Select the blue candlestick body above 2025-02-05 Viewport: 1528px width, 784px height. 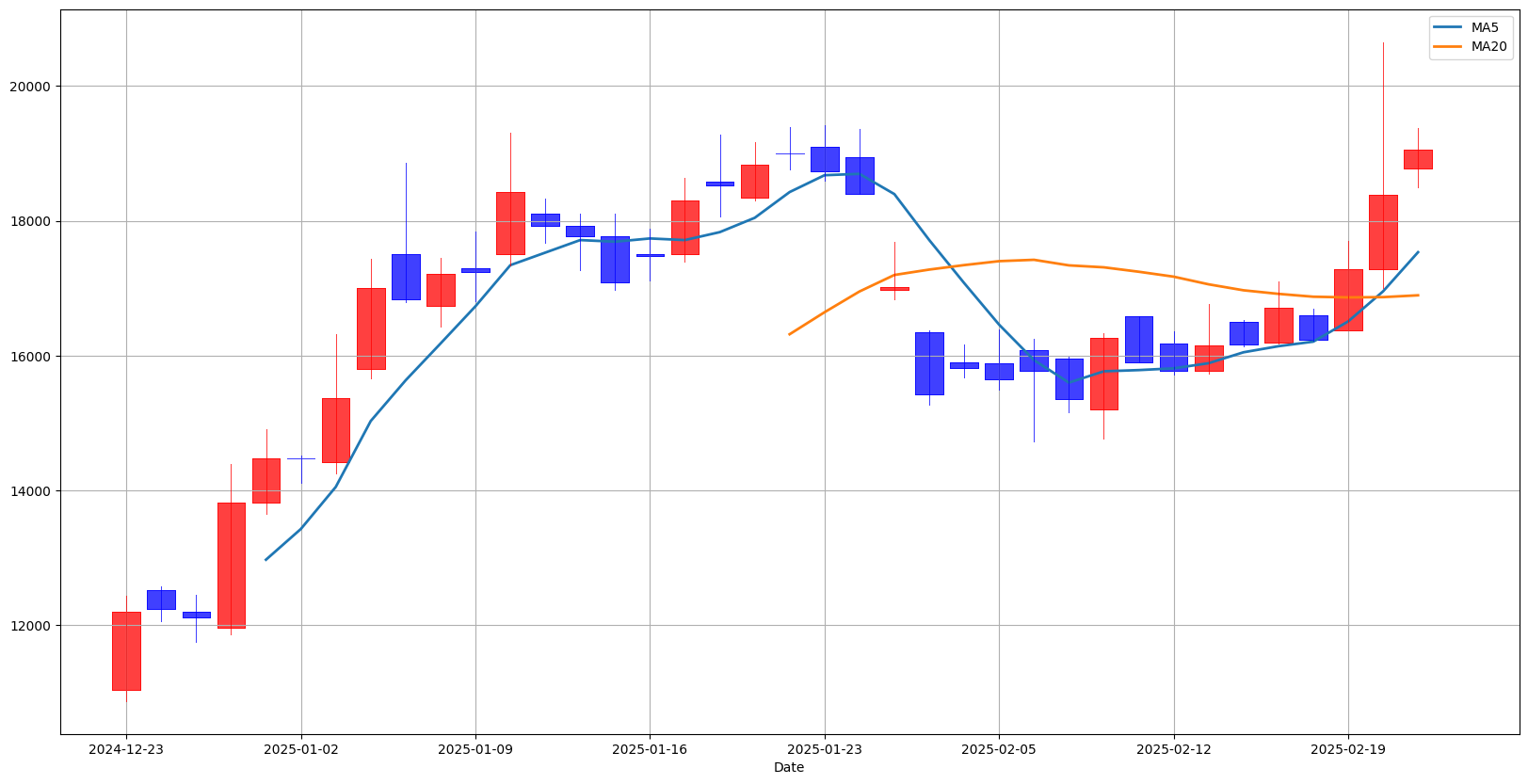pos(999,372)
